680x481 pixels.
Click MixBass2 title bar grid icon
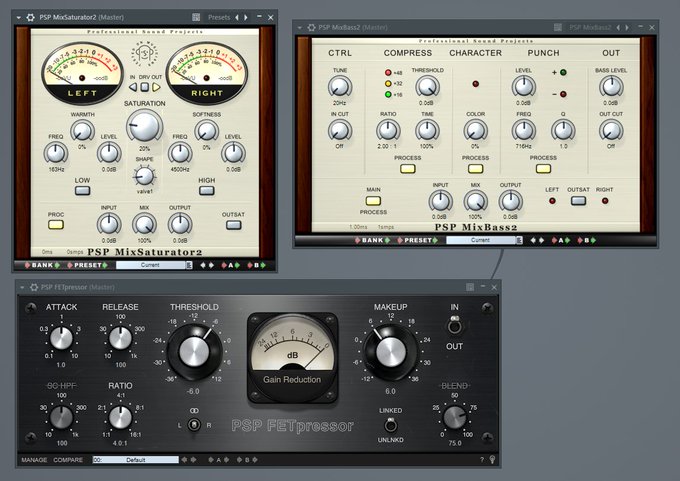(x=558, y=27)
